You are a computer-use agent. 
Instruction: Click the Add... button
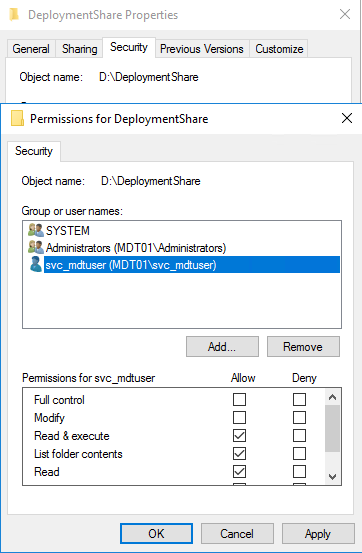(x=222, y=347)
